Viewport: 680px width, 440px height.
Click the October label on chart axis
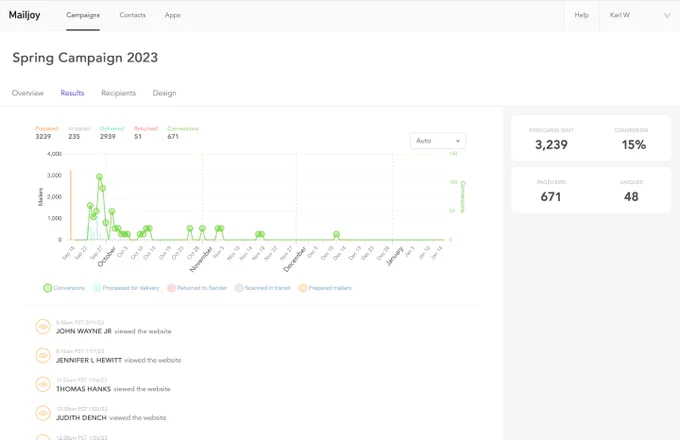[x=107, y=256]
